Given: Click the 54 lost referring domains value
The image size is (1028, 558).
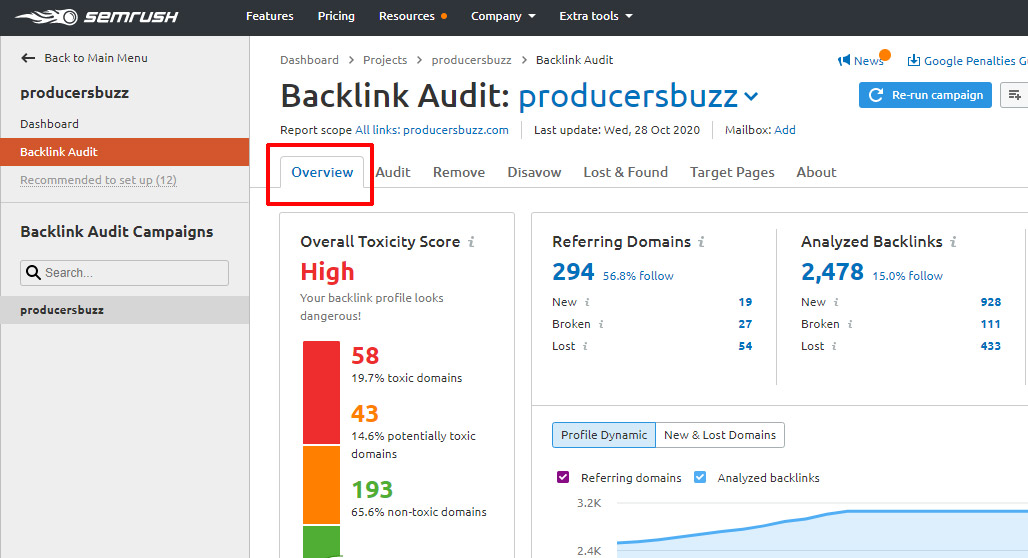Looking at the screenshot, I should tap(745, 346).
